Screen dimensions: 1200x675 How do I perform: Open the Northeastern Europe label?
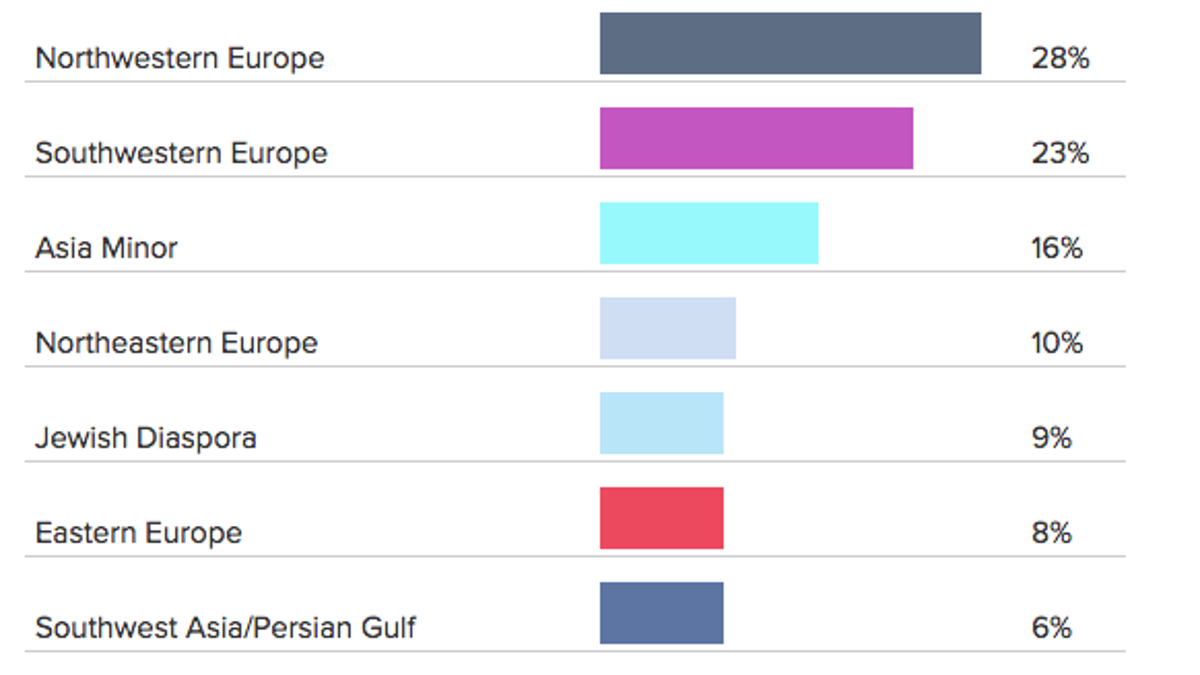176,343
